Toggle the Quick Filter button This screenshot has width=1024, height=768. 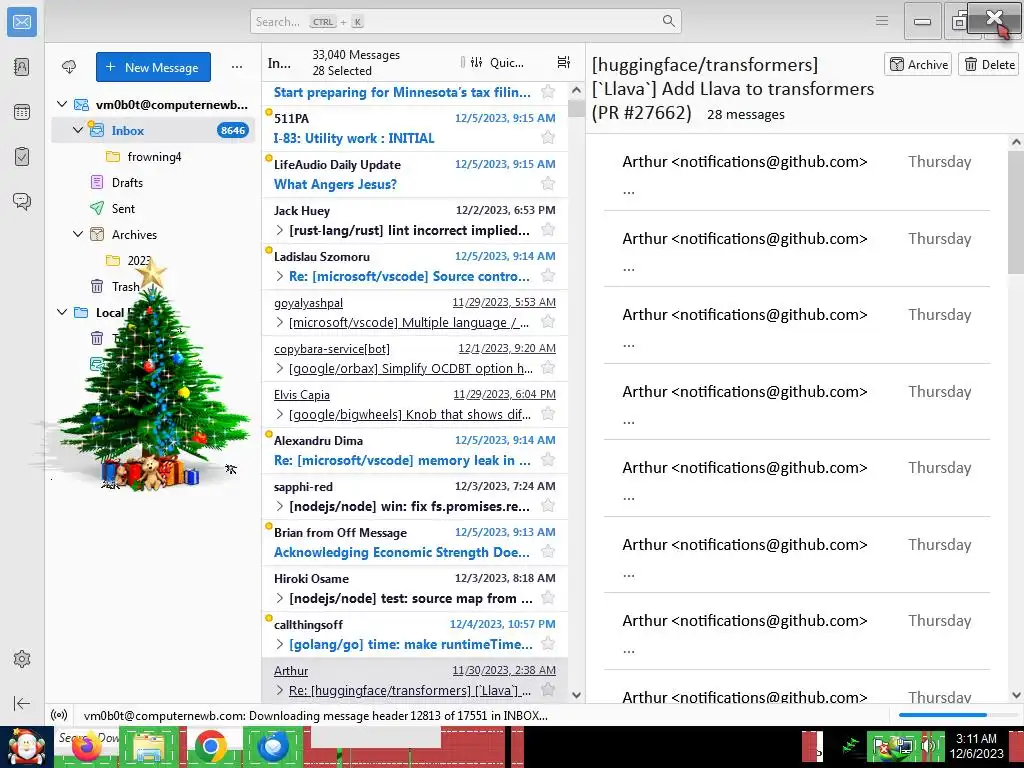coord(497,63)
